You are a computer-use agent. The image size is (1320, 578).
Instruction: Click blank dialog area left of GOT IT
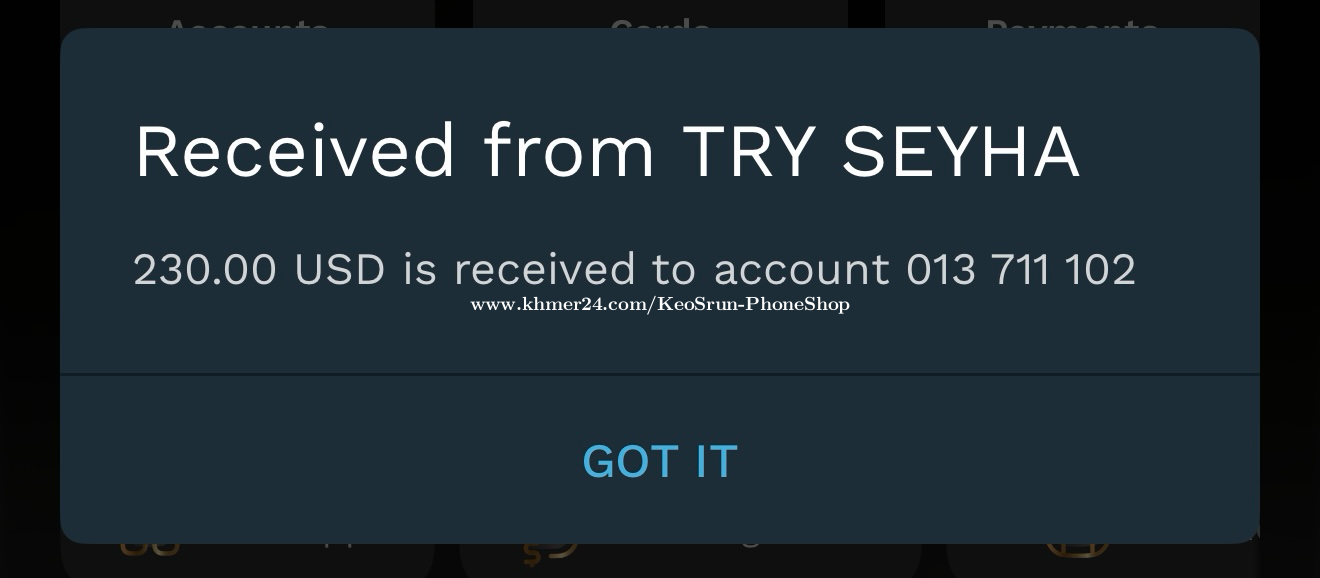pos(320,461)
